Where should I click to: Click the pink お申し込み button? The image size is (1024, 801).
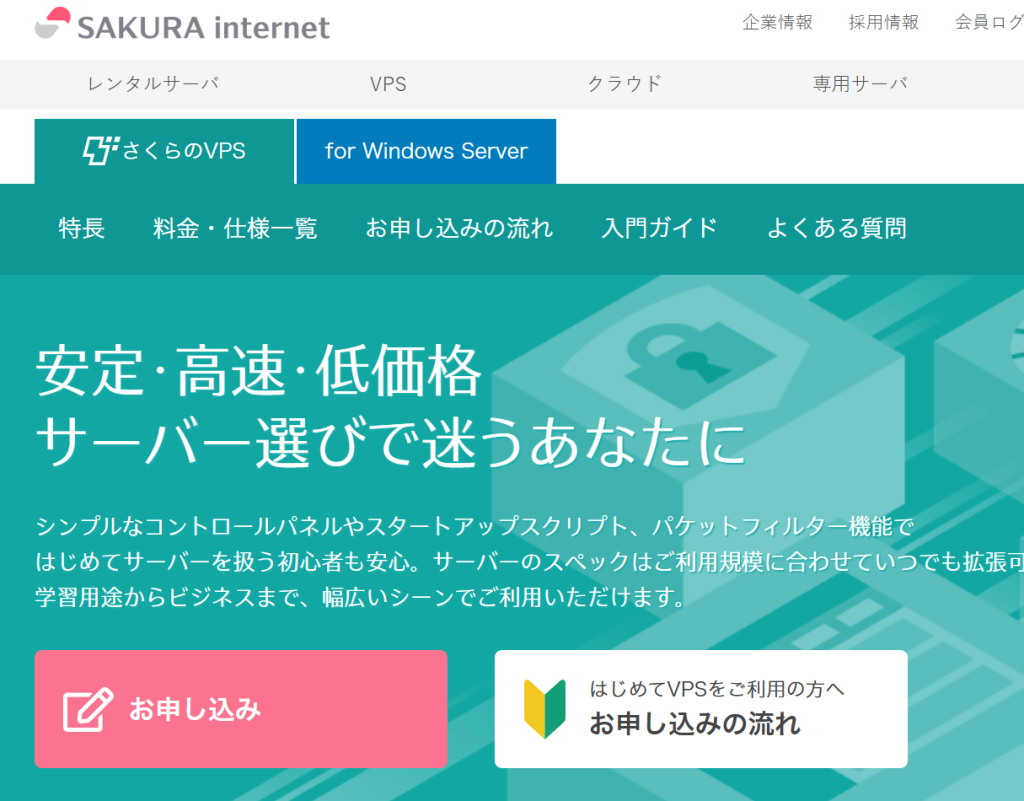click(241, 709)
